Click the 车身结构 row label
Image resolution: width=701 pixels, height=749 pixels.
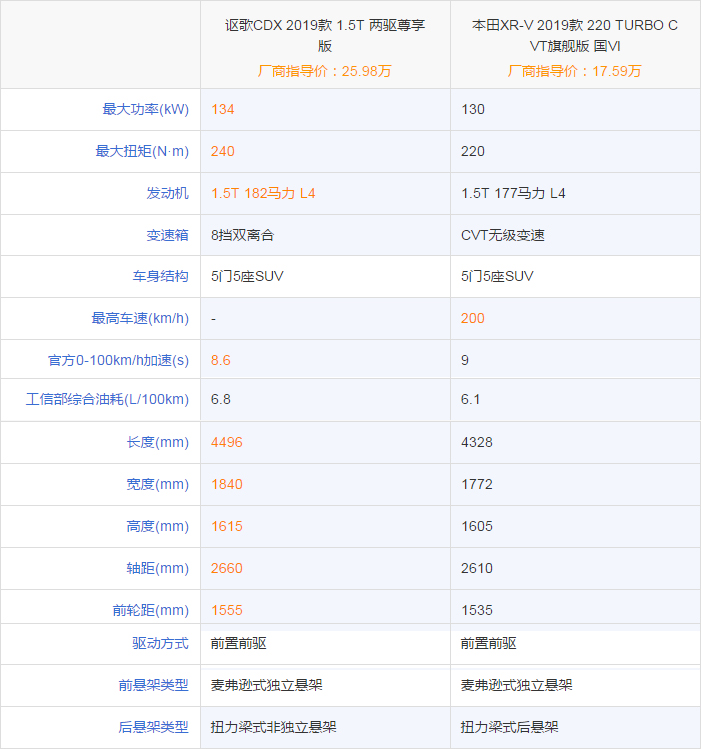pyautogui.click(x=160, y=277)
